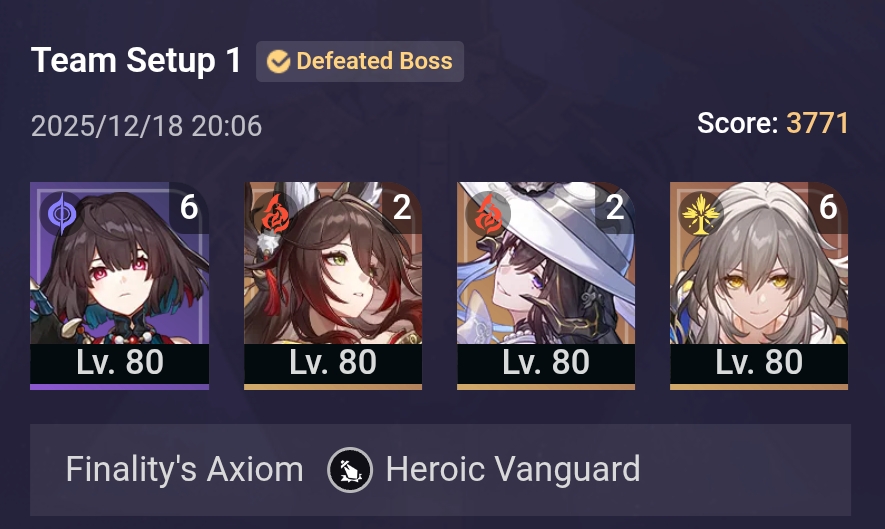Open the white-hat character's portrait

click(x=546, y=263)
